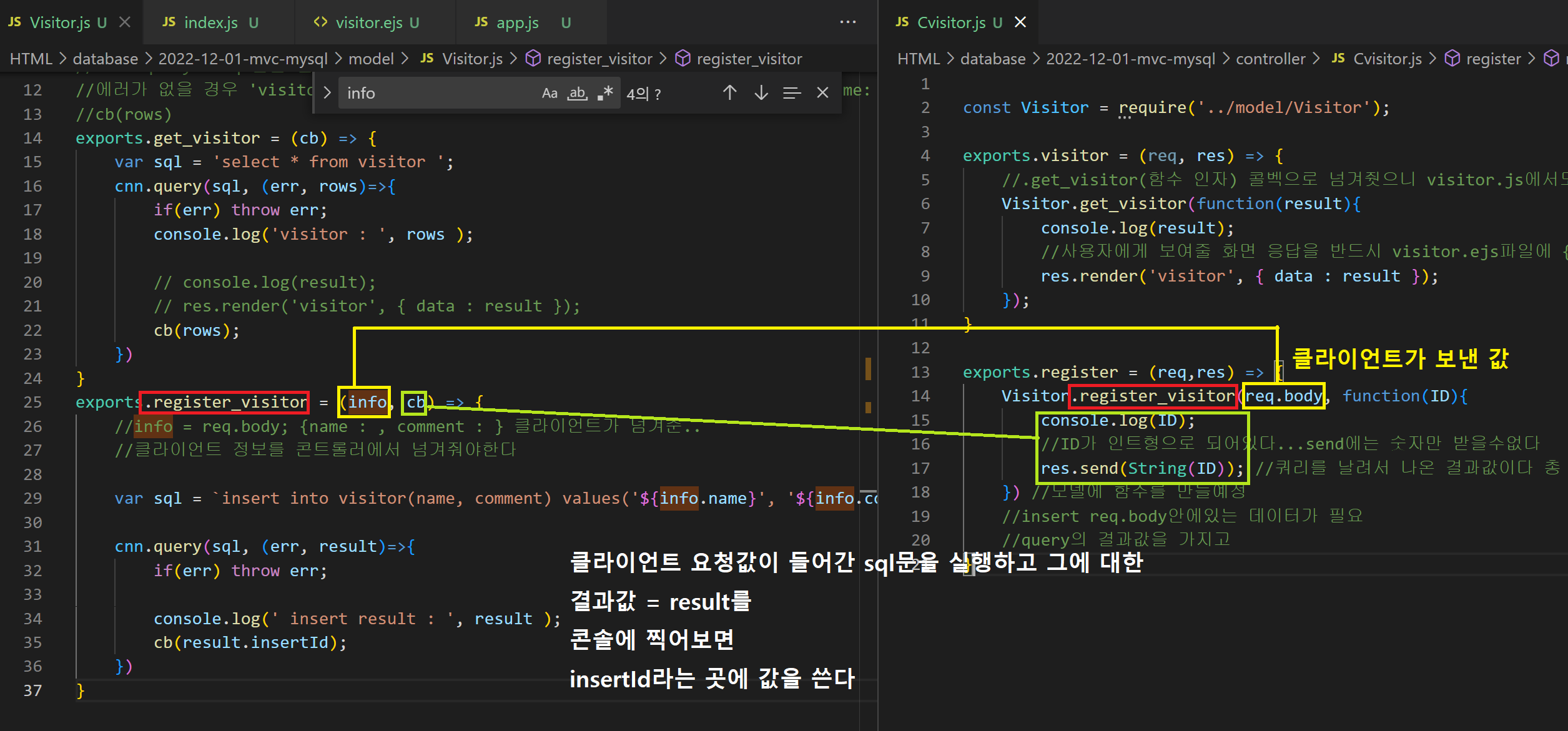Switch to visitor.ejs tab

(368, 22)
